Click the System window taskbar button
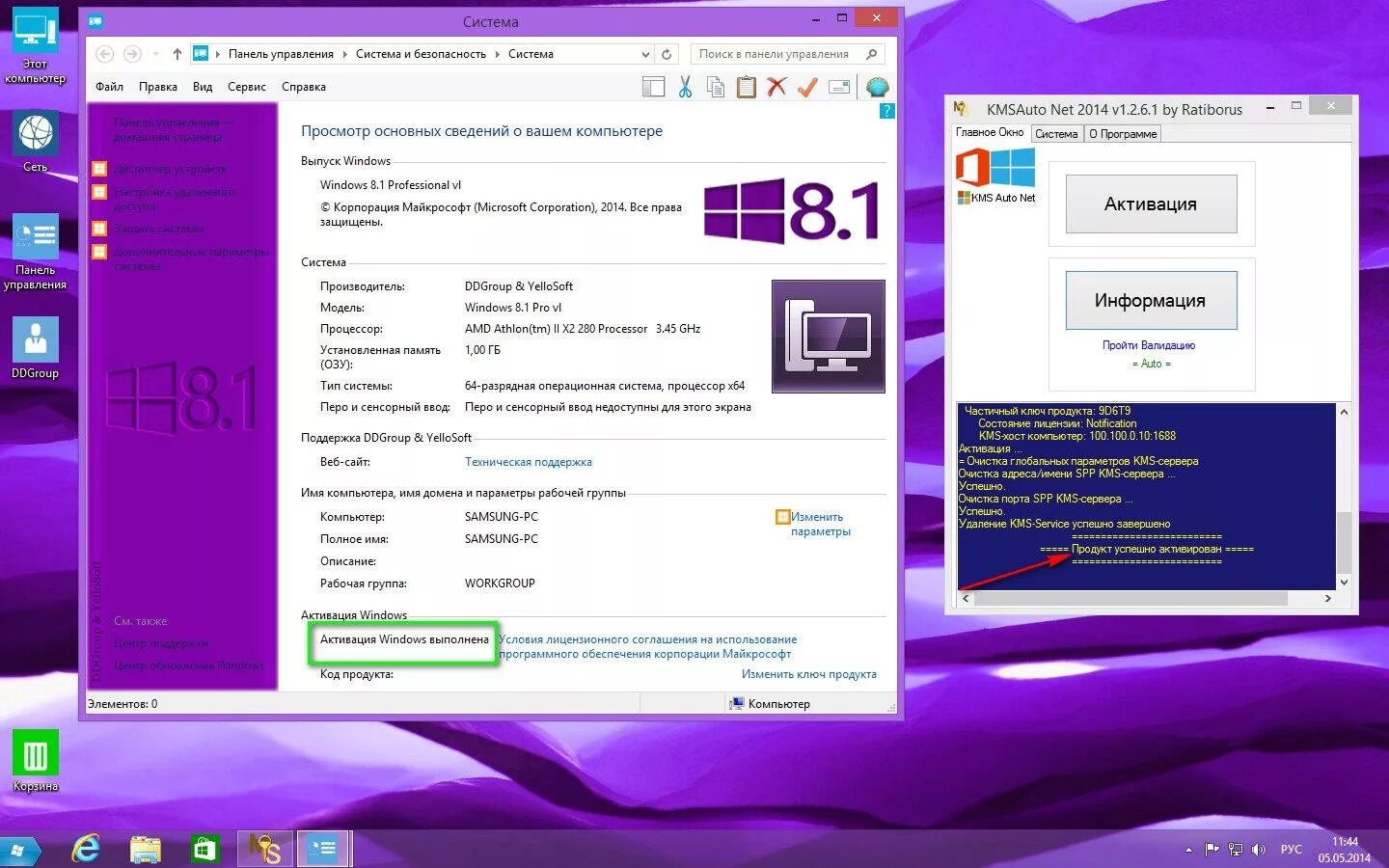 point(323,850)
